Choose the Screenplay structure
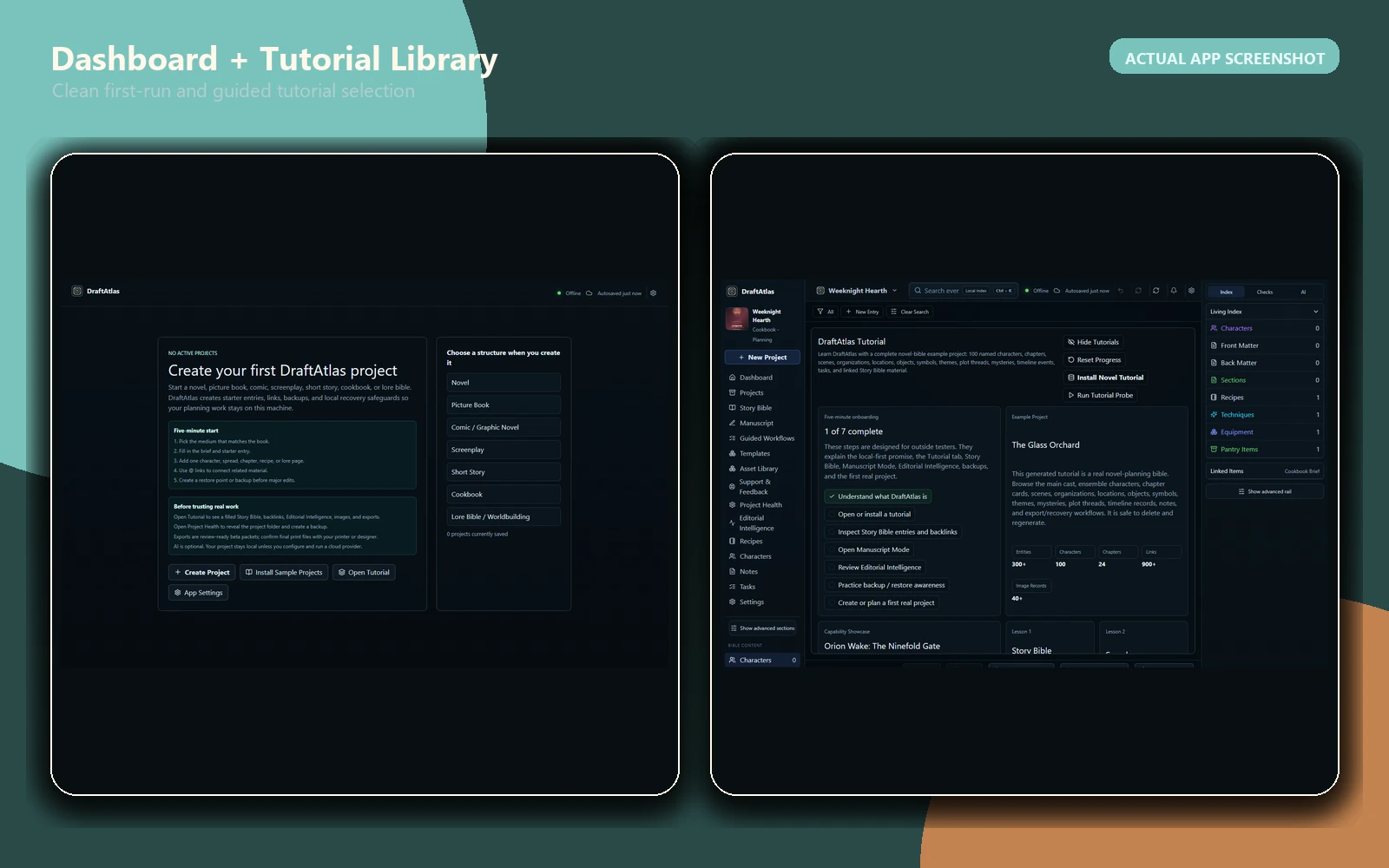Image resolution: width=1389 pixels, height=868 pixels. click(x=504, y=450)
